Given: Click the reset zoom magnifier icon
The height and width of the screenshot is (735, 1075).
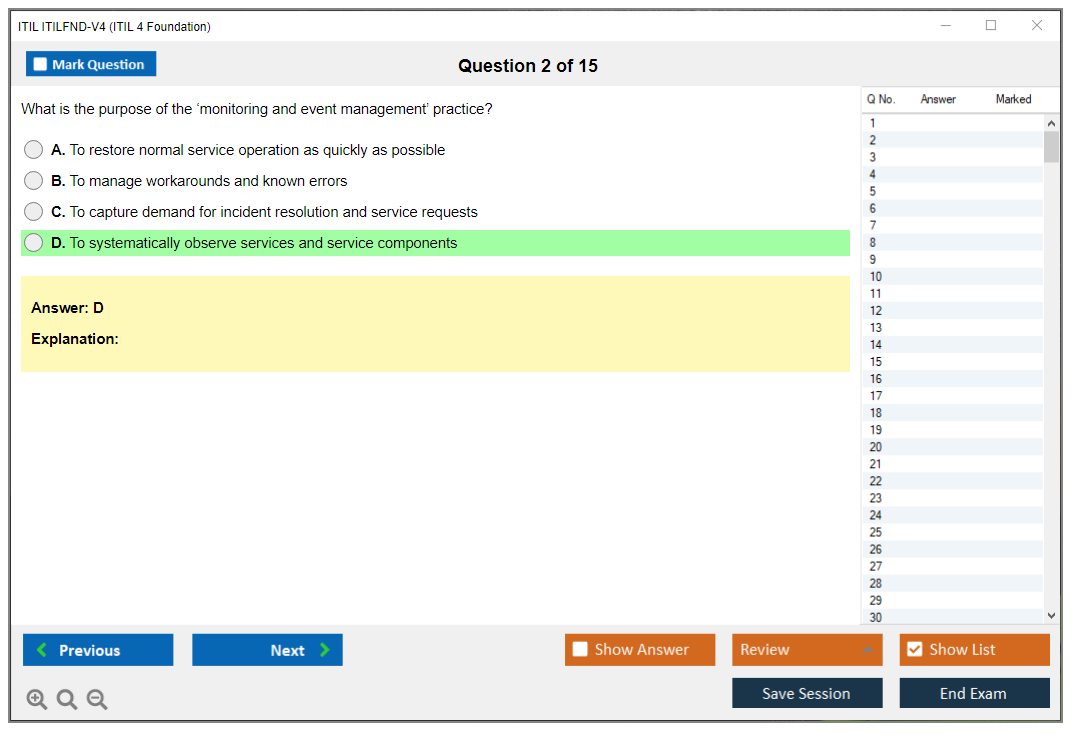Looking at the screenshot, I should (x=67, y=700).
